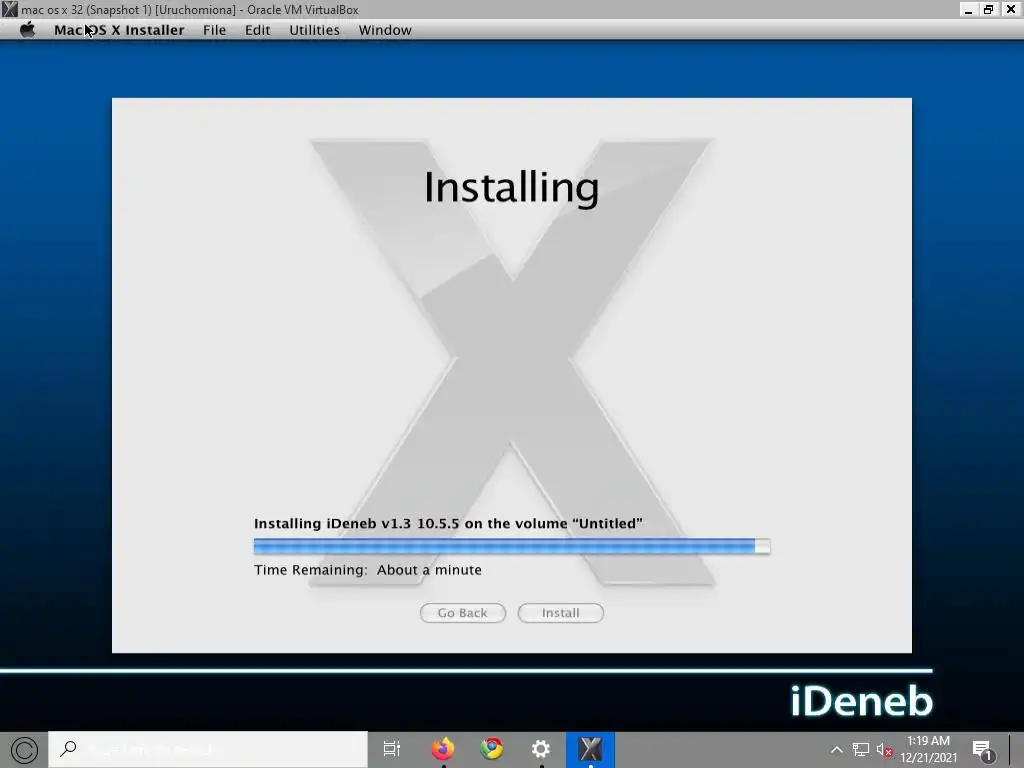Open the Utilities menu
This screenshot has height=768, width=1024.
pyautogui.click(x=314, y=30)
